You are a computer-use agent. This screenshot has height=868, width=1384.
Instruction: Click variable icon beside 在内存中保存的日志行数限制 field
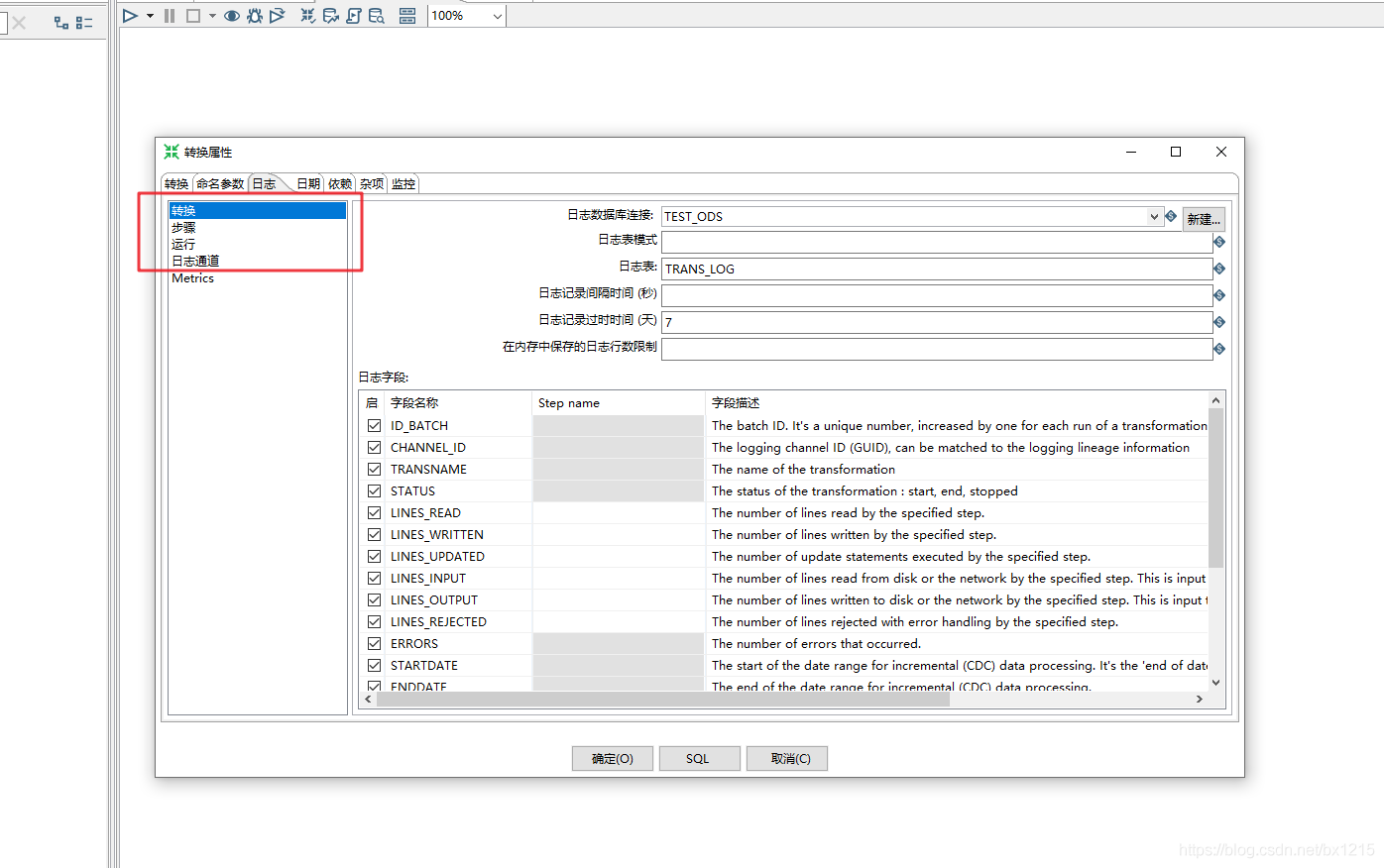(1219, 349)
